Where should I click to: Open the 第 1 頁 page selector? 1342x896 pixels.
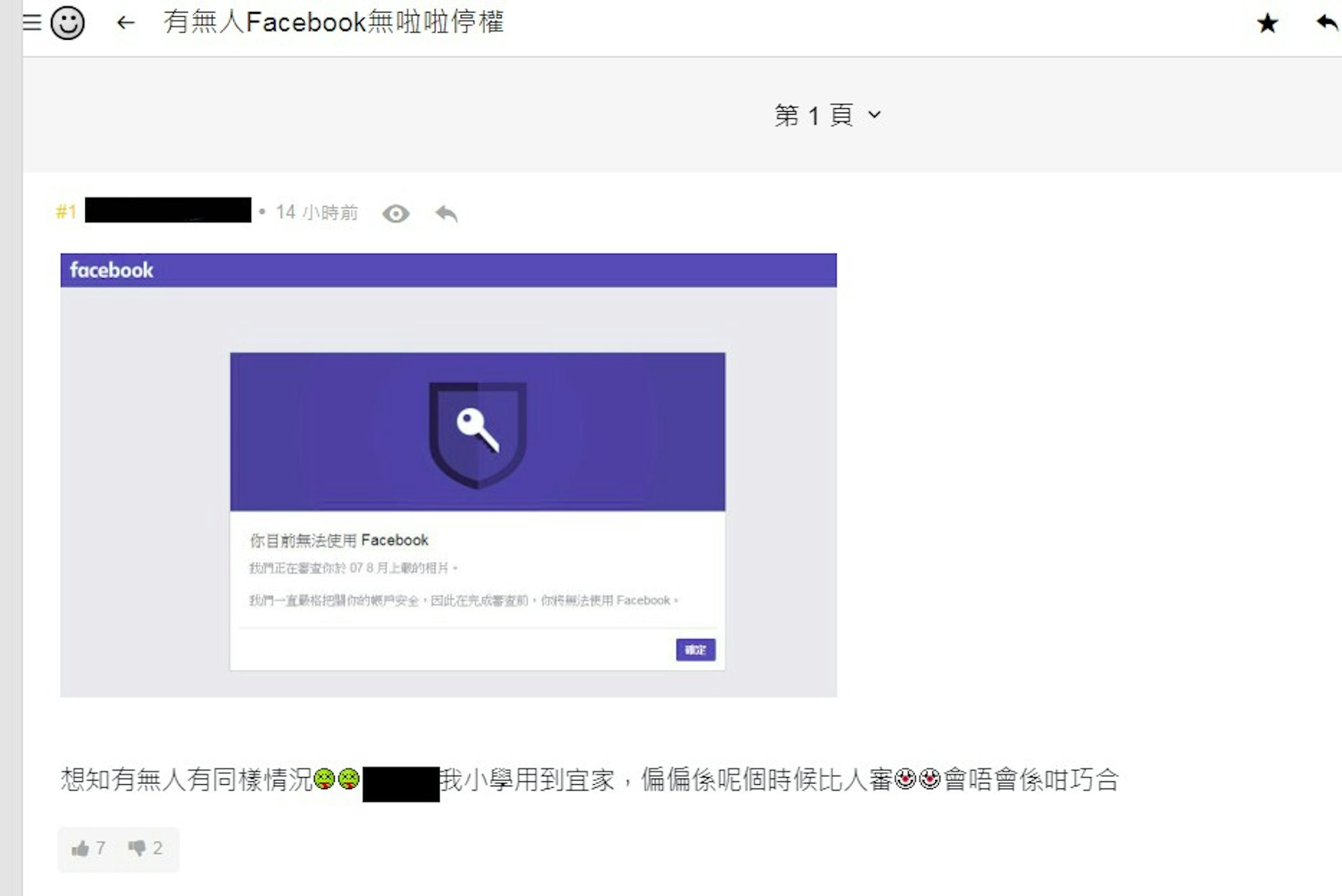point(814,115)
